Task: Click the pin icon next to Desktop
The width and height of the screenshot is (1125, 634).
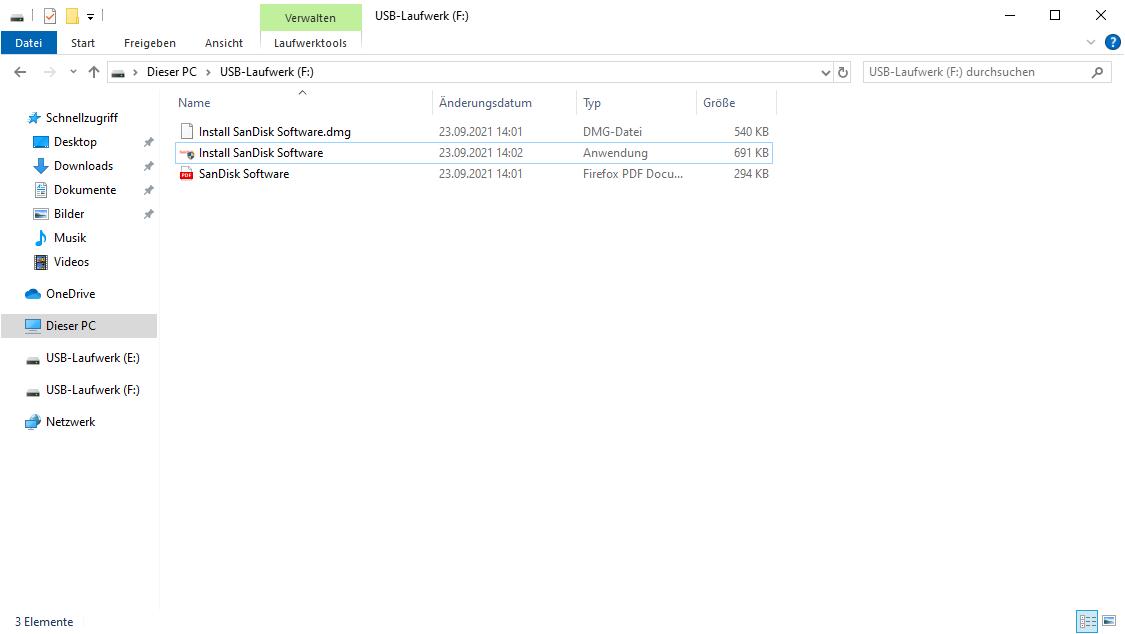Action: click(x=149, y=142)
